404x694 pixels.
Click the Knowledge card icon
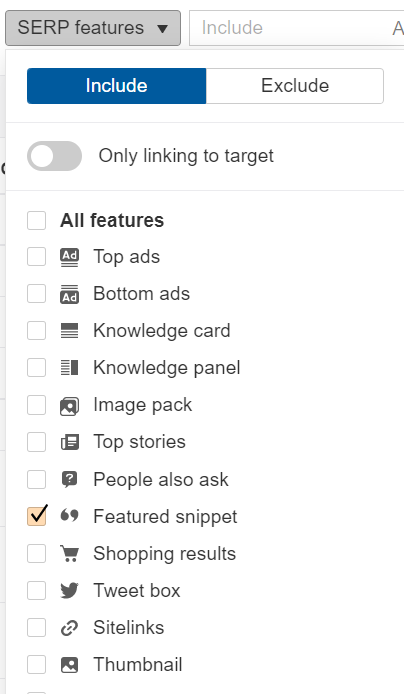click(x=69, y=331)
